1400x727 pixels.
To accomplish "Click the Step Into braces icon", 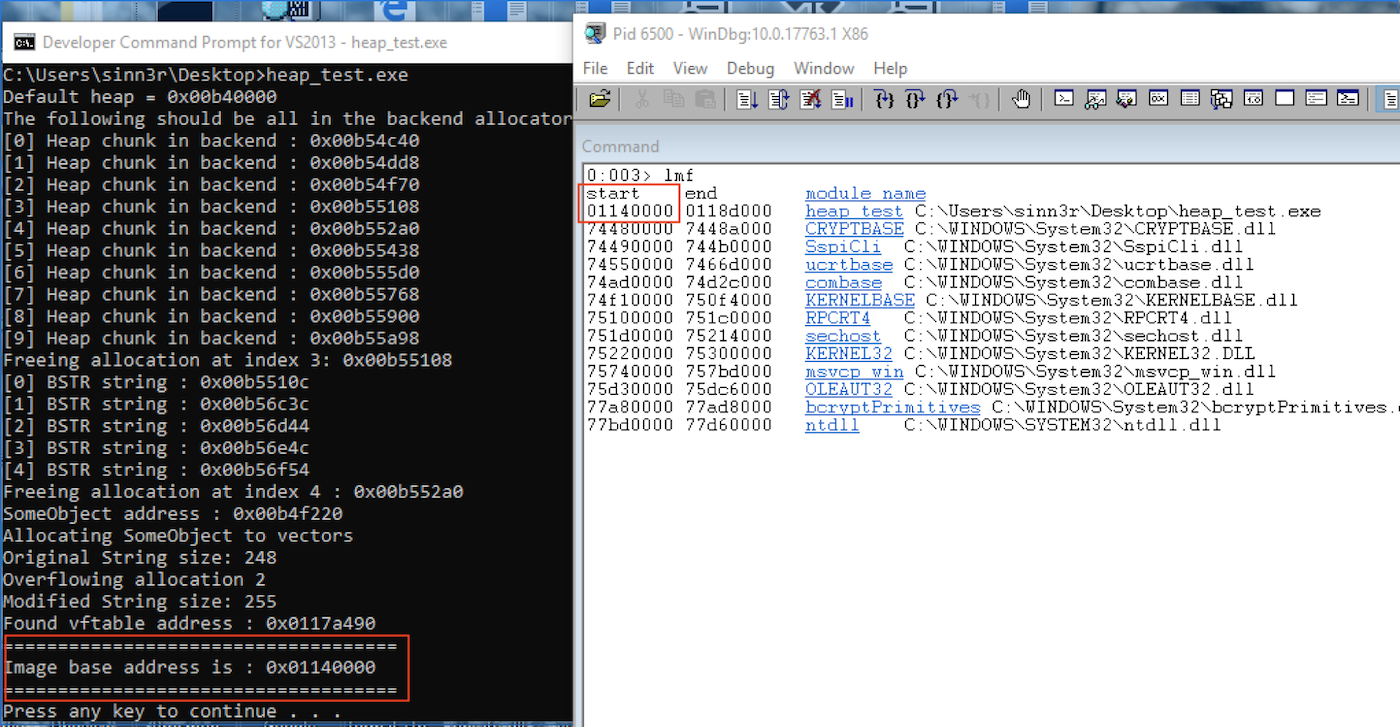I will [x=883, y=99].
